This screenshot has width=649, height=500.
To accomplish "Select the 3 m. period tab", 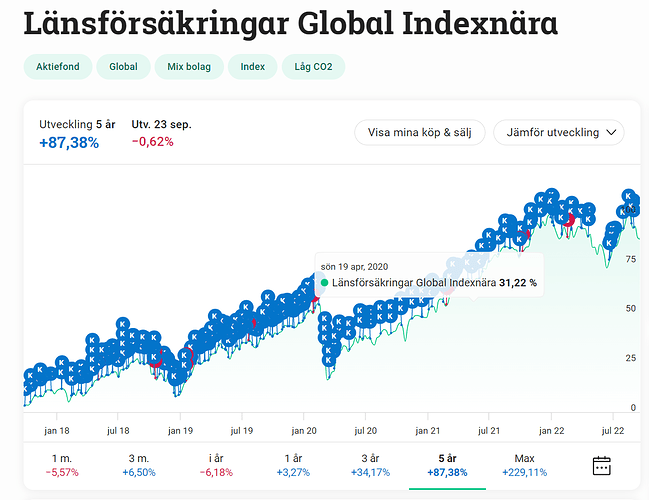I will 138,464.
